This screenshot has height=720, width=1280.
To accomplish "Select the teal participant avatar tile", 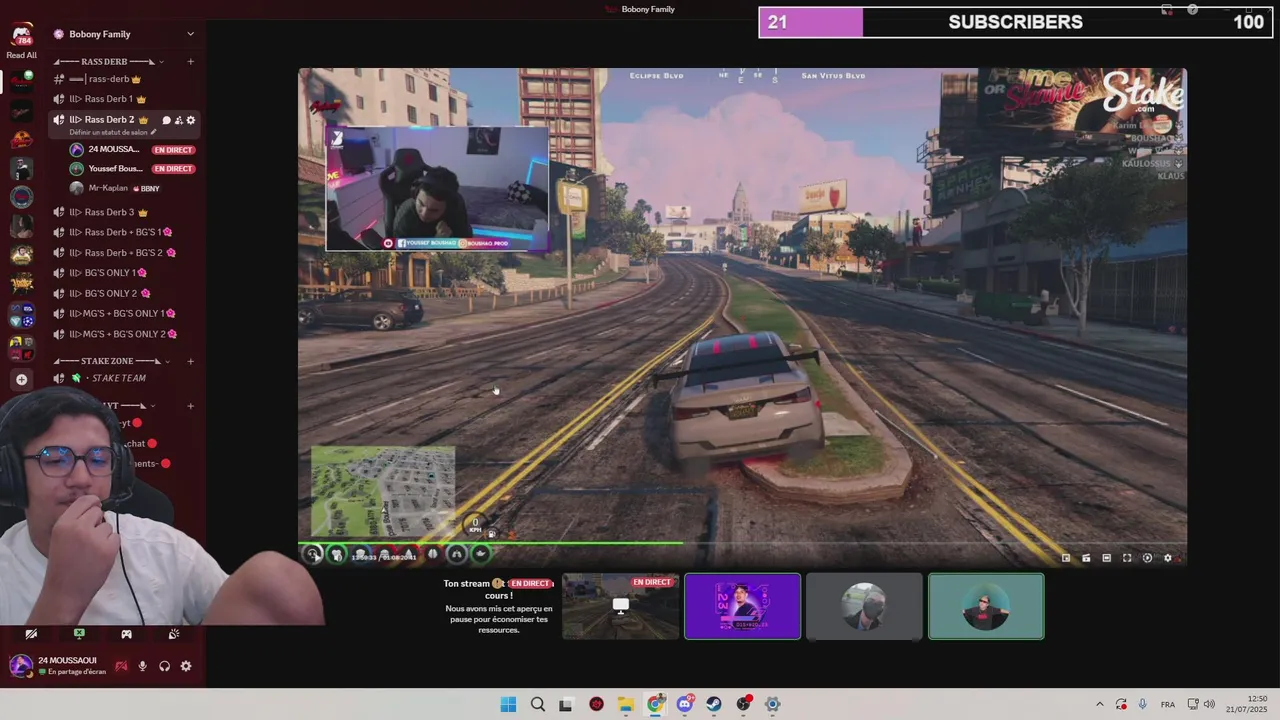I will (986, 606).
